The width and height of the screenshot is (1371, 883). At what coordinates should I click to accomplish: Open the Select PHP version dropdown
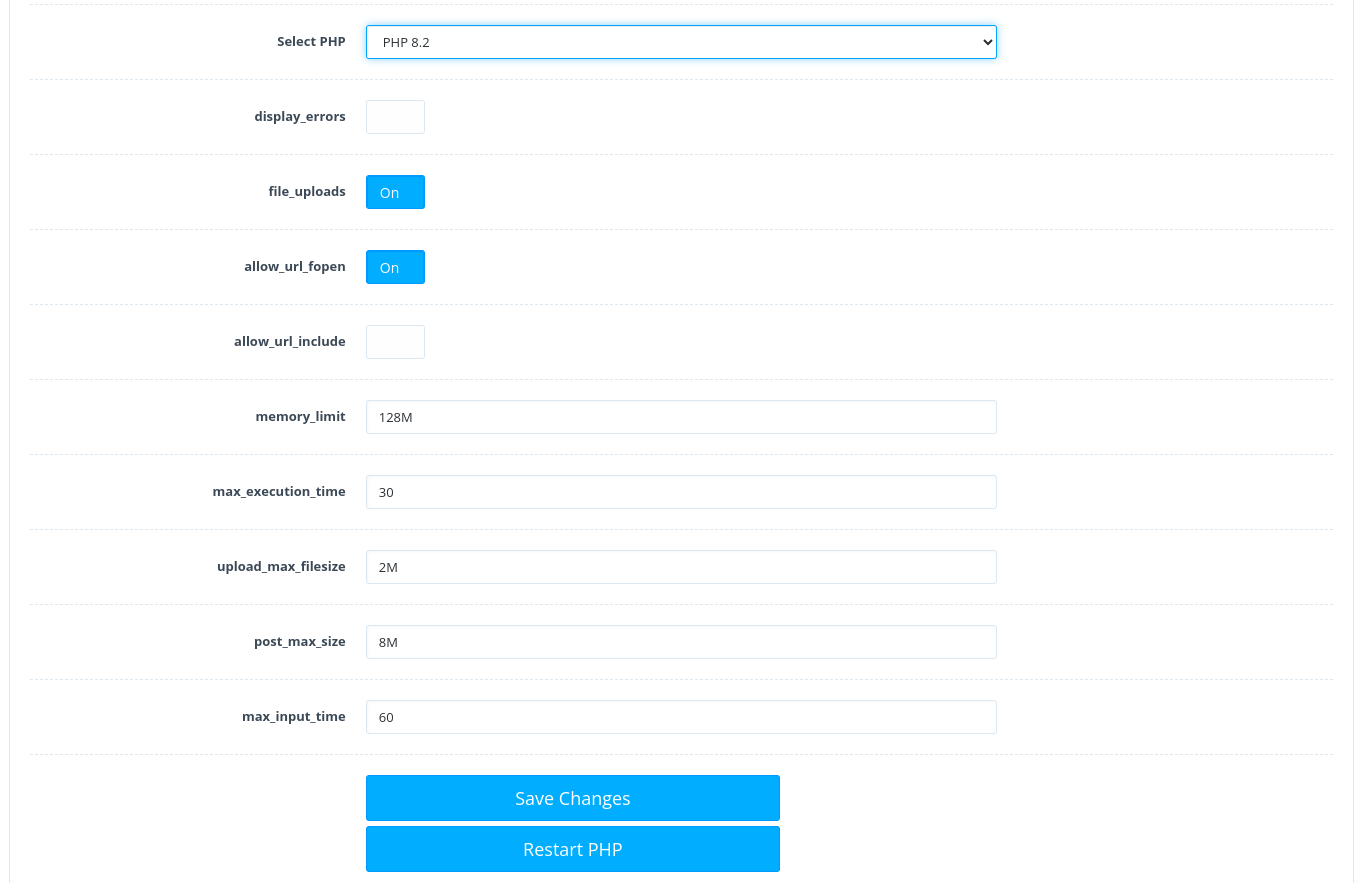pyautogui.click(x=681, y=42)
